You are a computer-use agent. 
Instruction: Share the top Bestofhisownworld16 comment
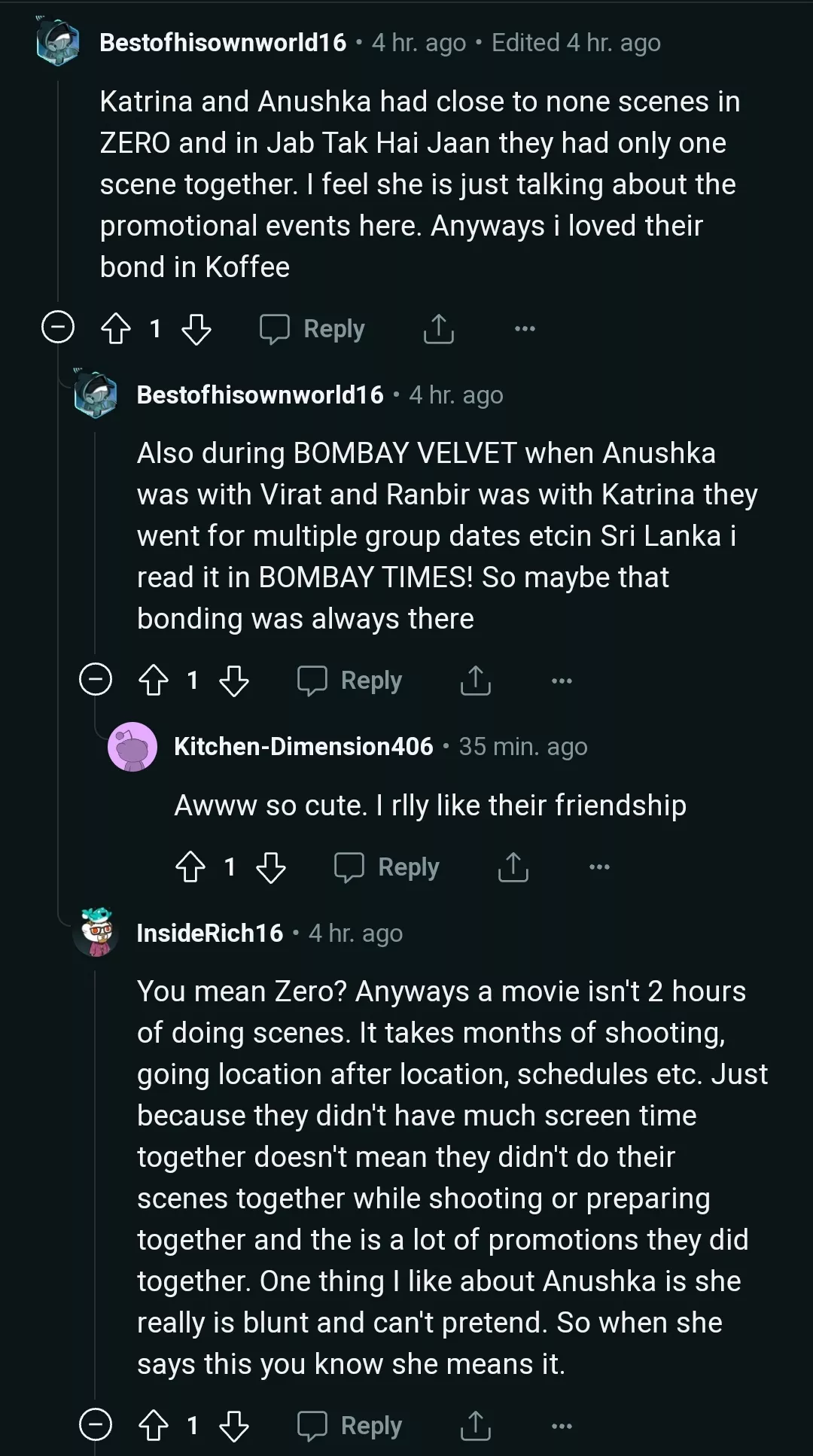[438, 329]
